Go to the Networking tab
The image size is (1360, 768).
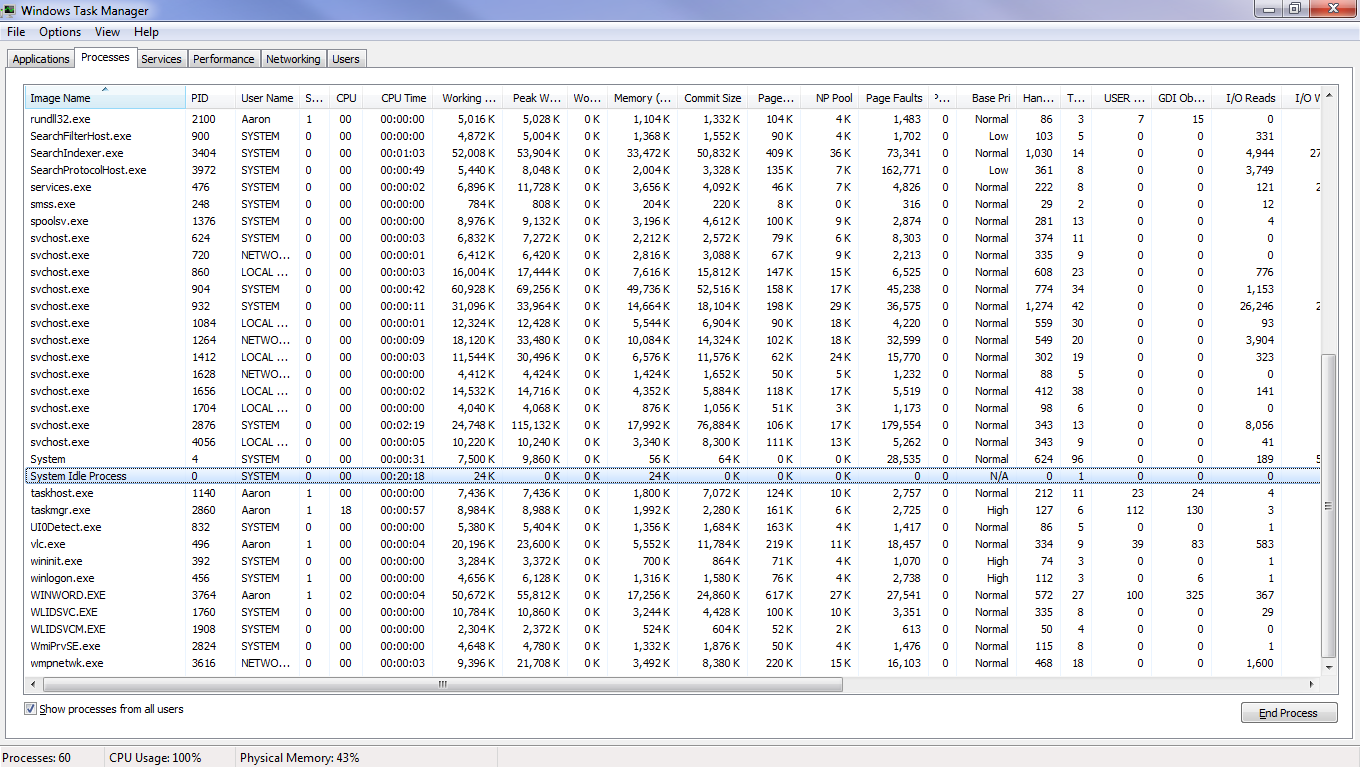(x=293, y=59)
